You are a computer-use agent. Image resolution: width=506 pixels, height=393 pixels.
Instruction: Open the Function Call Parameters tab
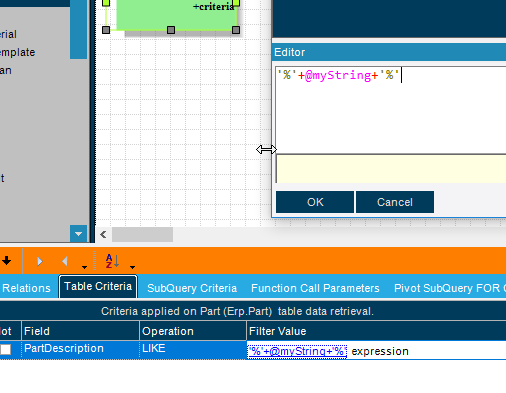pos(315,288)
